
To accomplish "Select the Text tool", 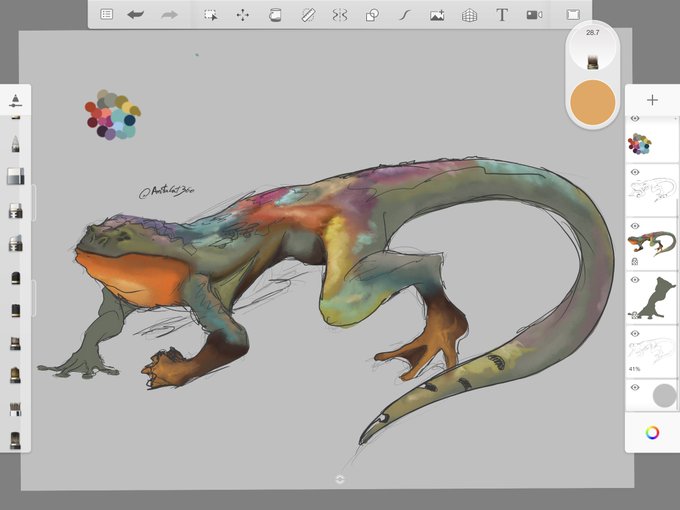I will [502, 15].
